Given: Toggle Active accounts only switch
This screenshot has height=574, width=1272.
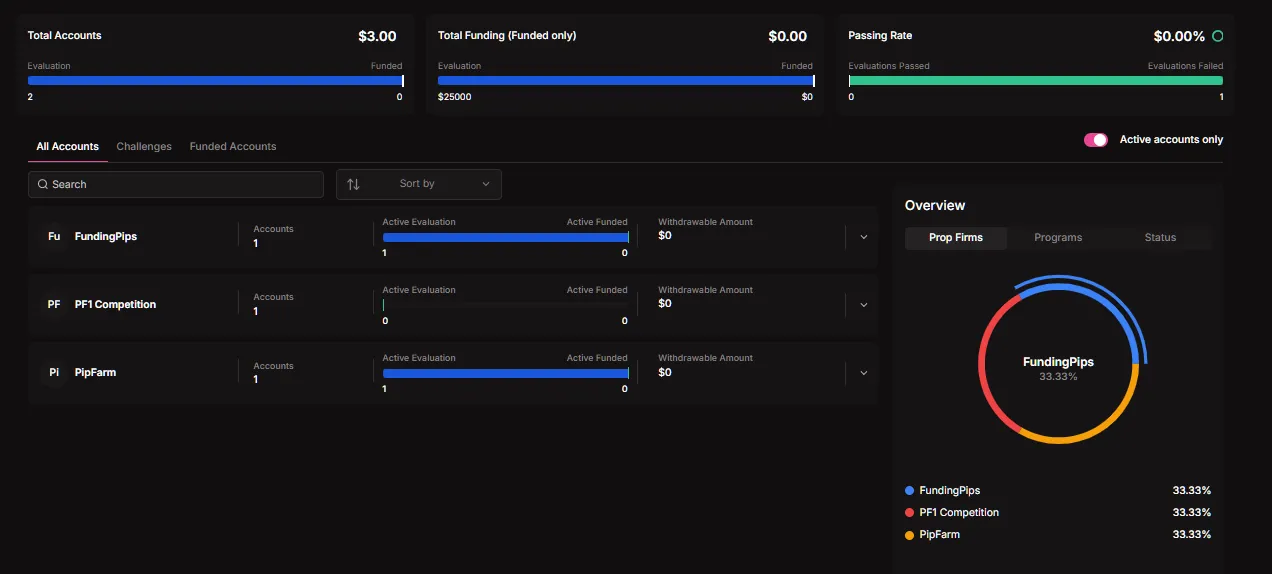Looking at the screenshot, I should click(1096, 140).
